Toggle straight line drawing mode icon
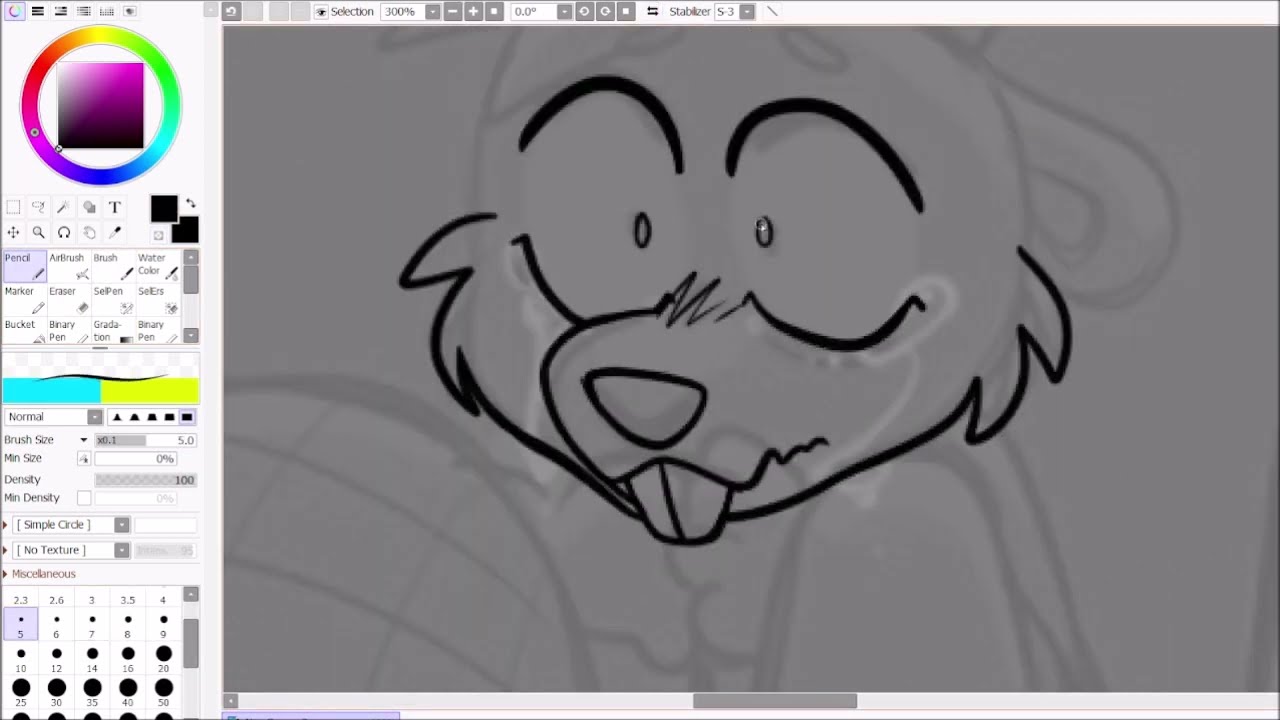 click(x=772, y=11)
